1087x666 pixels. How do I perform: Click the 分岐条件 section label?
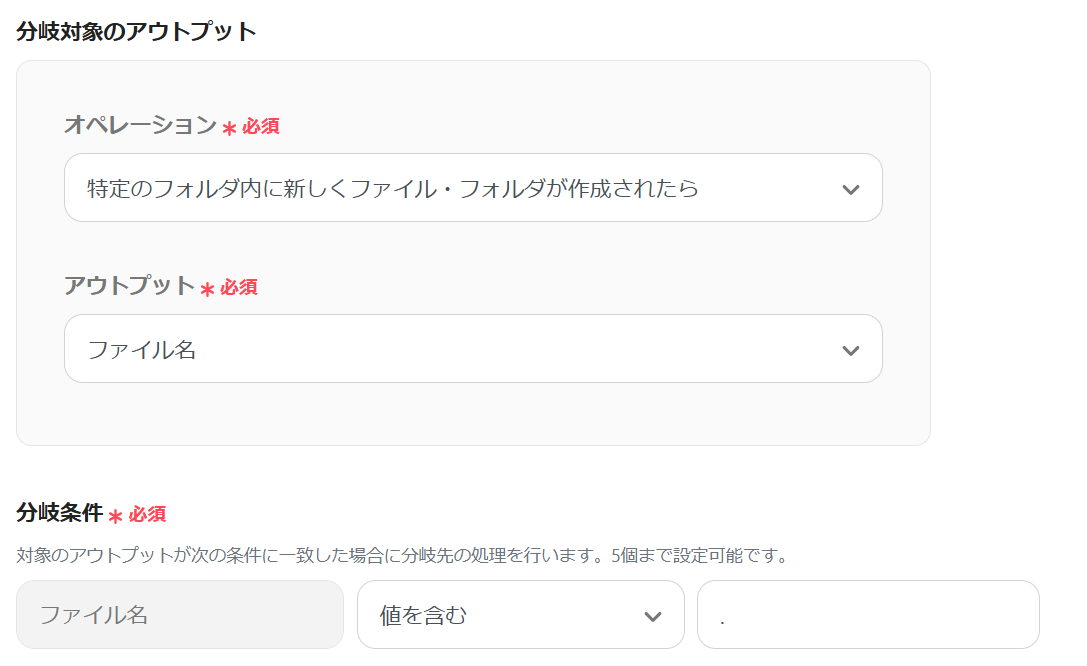tap(60, 513)
